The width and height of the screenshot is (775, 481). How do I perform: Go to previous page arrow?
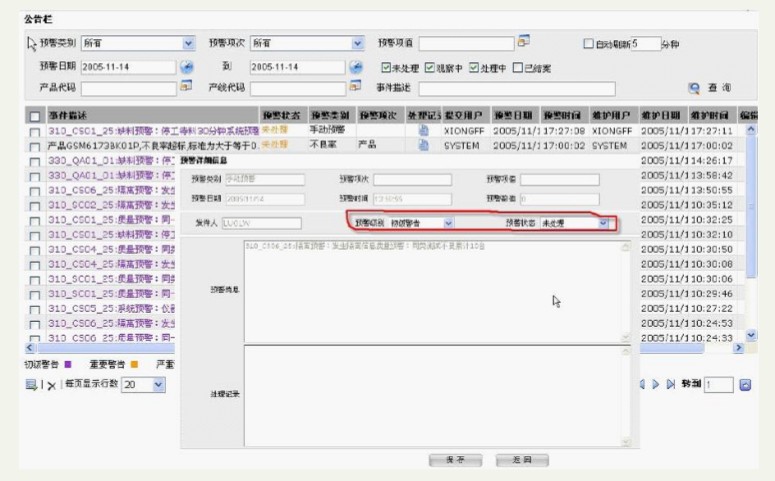[x=642, y=384]
